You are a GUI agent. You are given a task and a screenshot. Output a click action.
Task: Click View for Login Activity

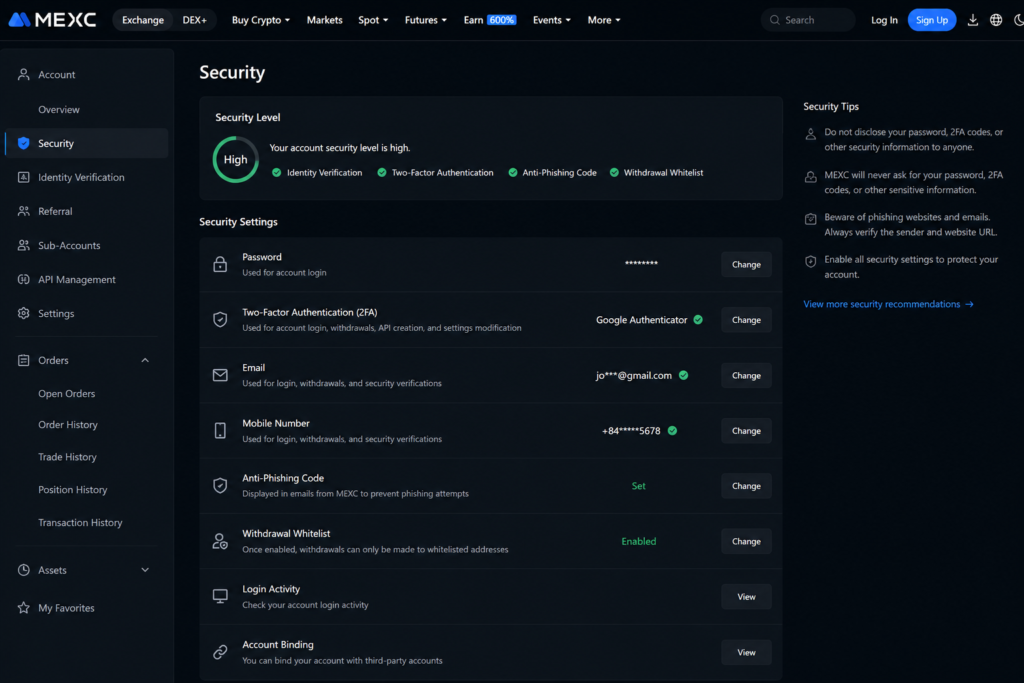click(746, 597)
